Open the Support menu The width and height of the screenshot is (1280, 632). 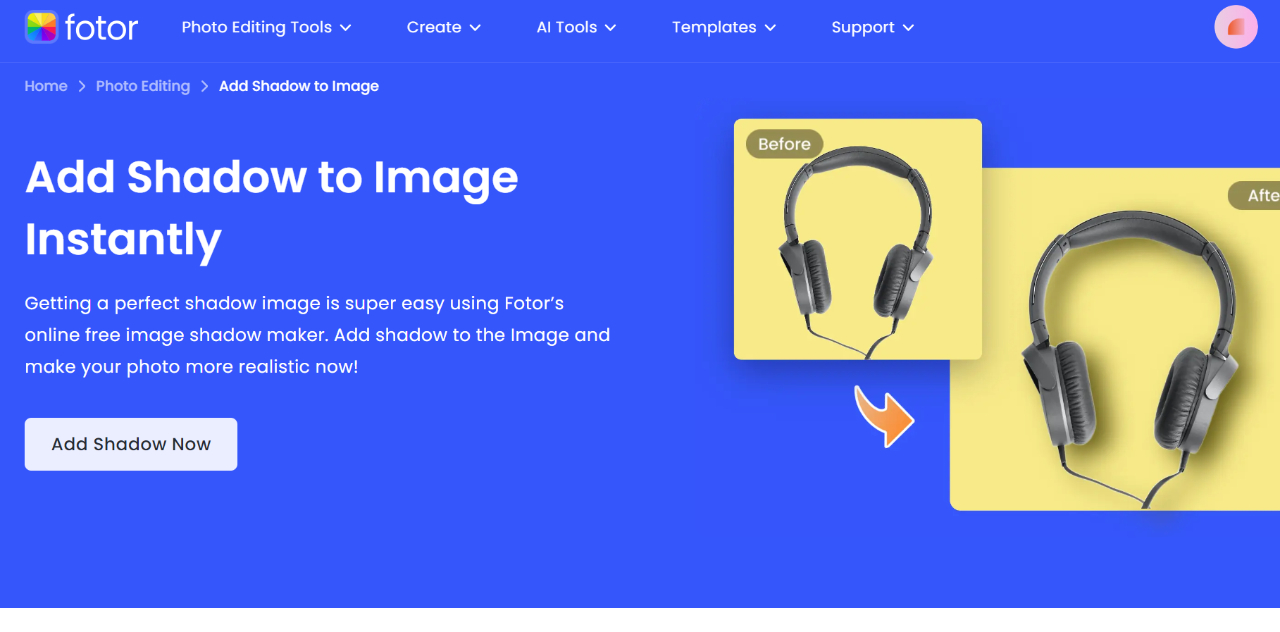[872, 28]
